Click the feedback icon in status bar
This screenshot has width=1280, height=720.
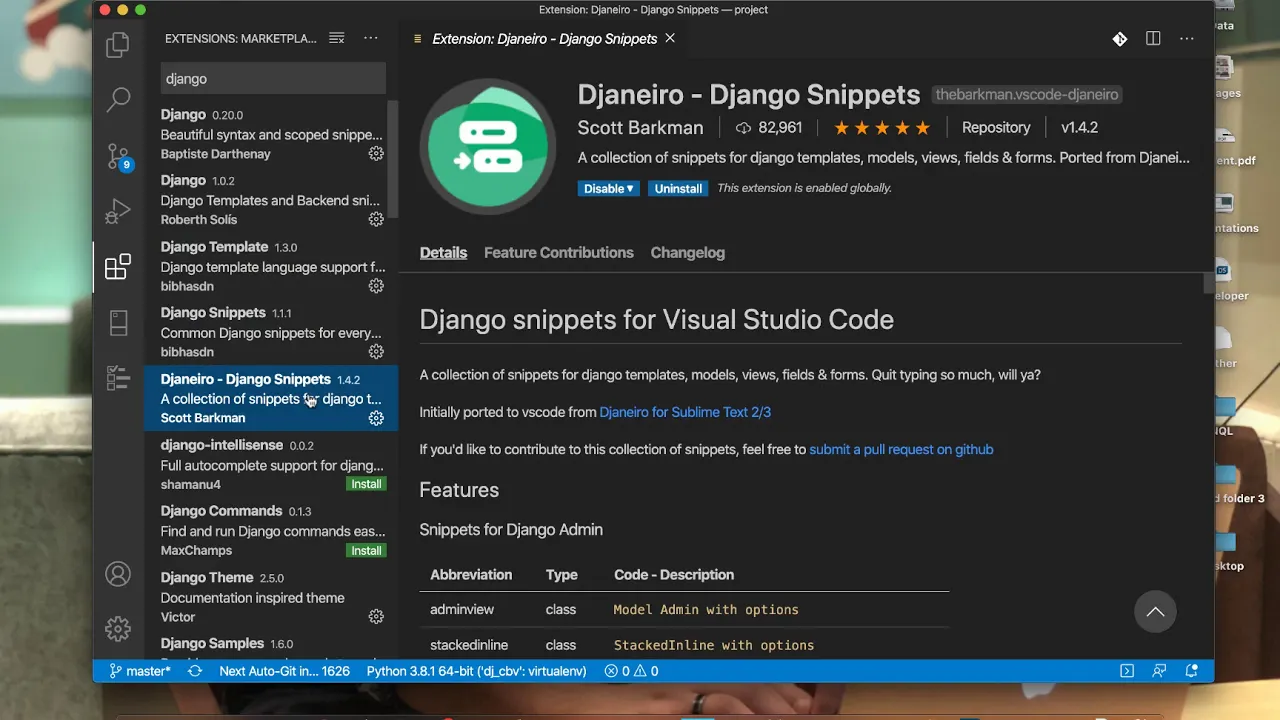(1159, 671)
